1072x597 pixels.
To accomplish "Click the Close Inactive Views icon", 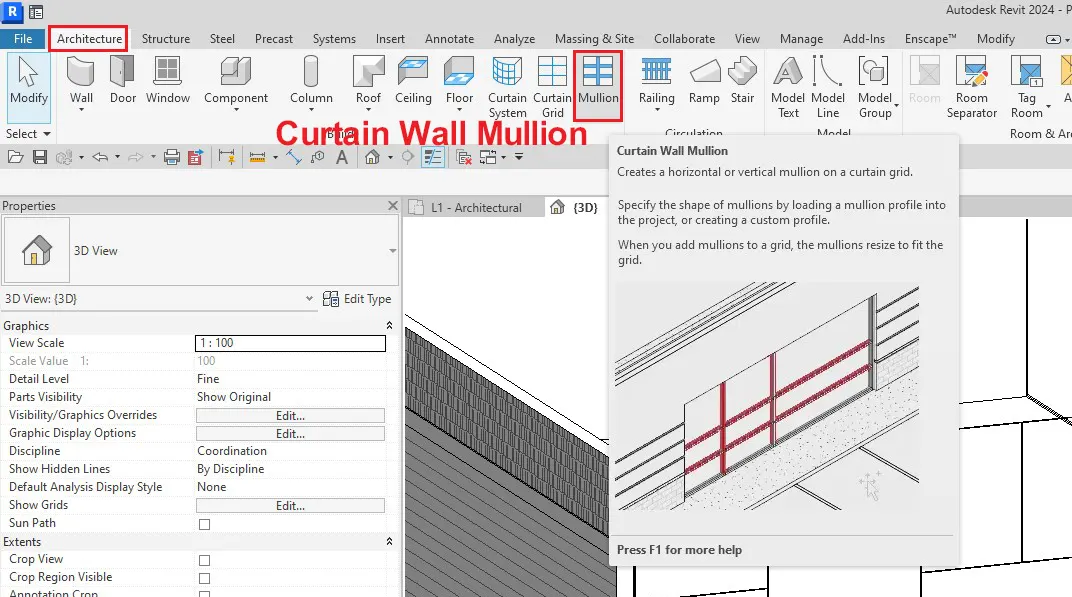I will [464, 157].
